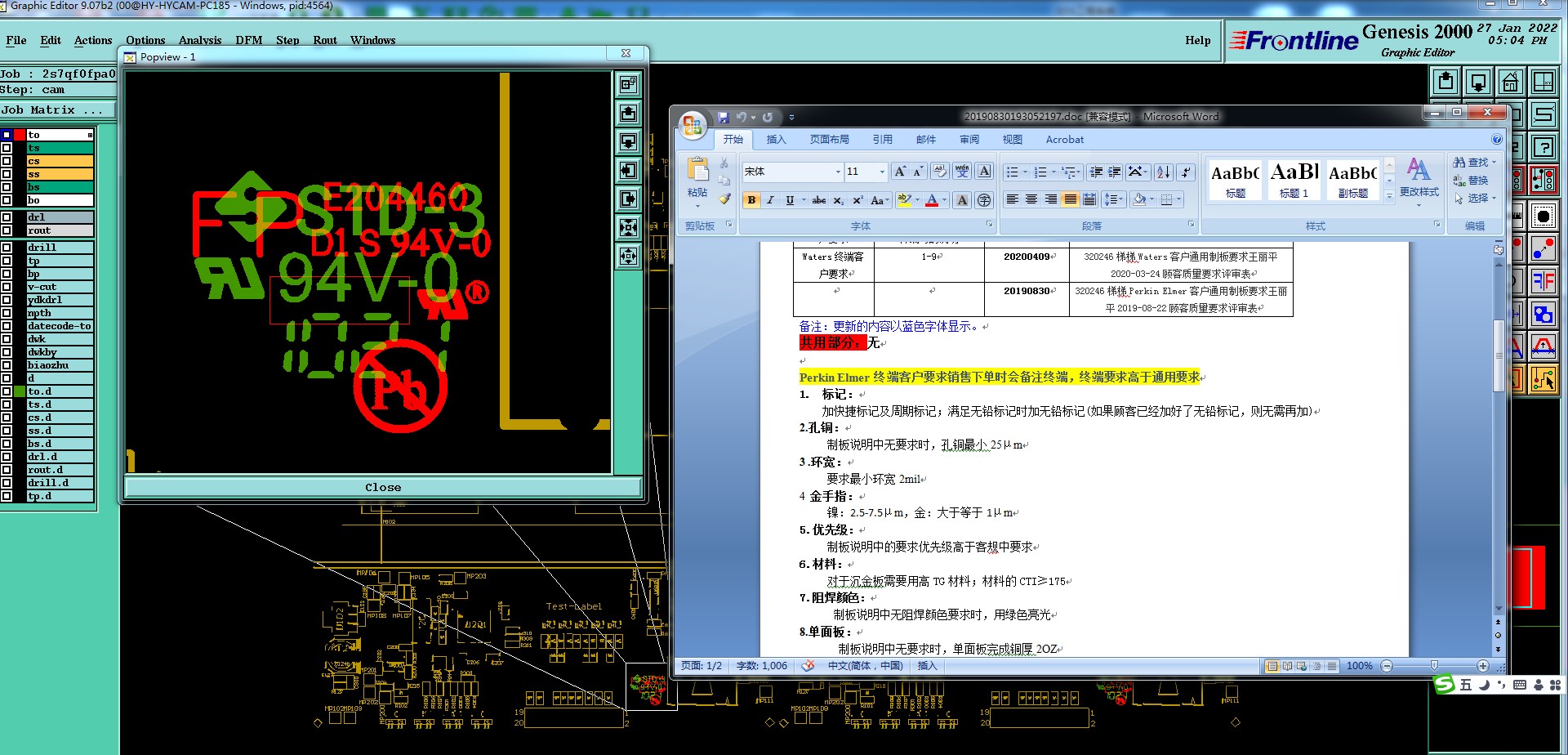1568x755 pixels.
Task: Click the phonetic guide wén icon
Action: click(x=962, y=171)
